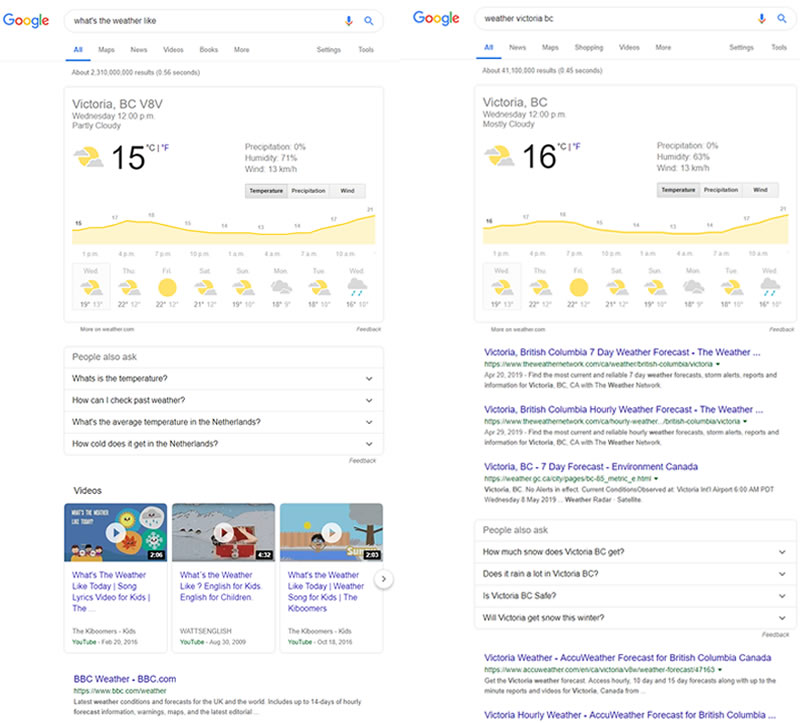Open Victoria 7 Day Weather Forecast link

click(622, 352)
